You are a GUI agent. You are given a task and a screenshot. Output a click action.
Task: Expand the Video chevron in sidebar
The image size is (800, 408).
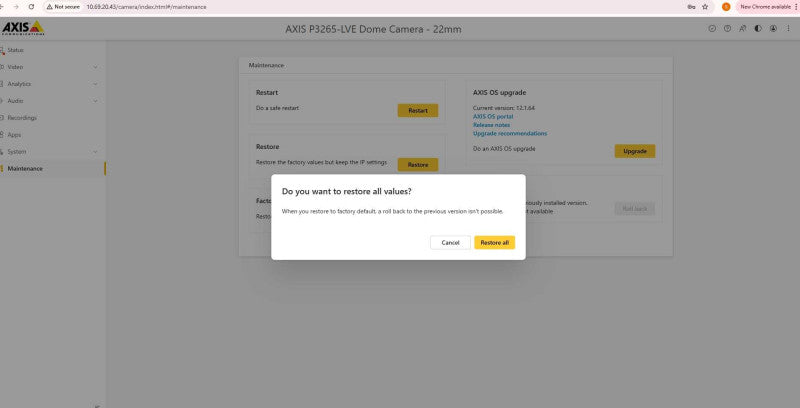pyautogui.click(x=95, y=67)
